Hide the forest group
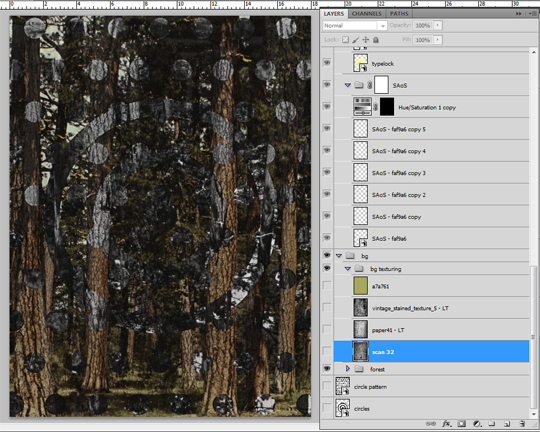540x432 pixels. (327, 369)
